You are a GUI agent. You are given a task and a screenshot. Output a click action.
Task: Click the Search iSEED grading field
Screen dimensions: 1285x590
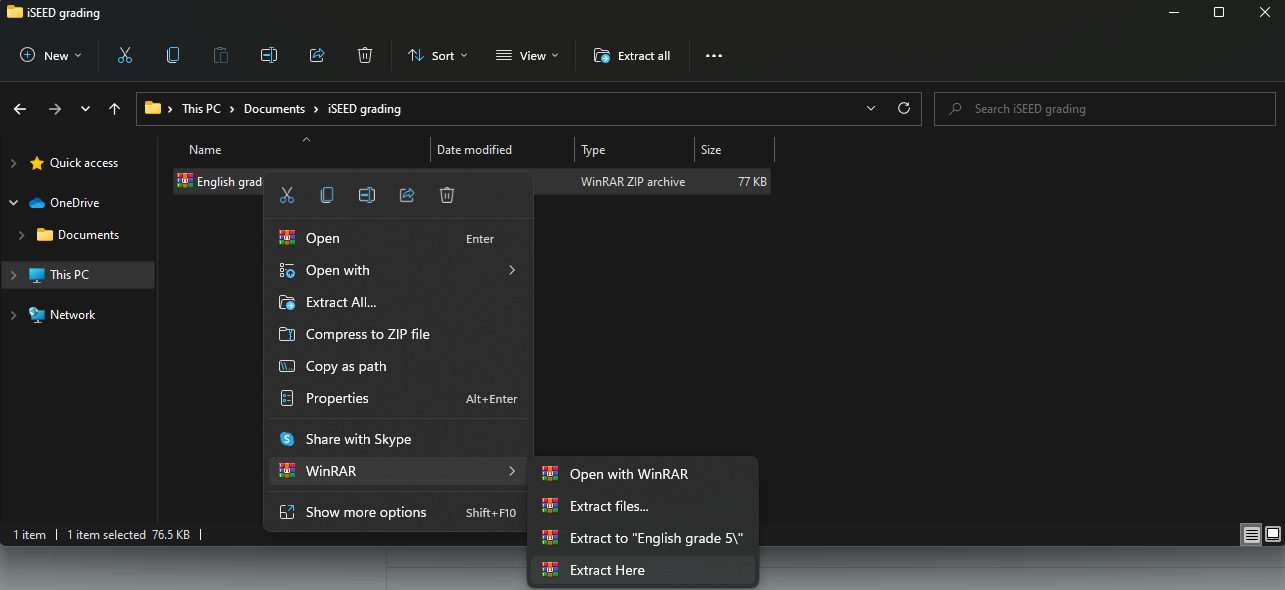click(1104, 109)
